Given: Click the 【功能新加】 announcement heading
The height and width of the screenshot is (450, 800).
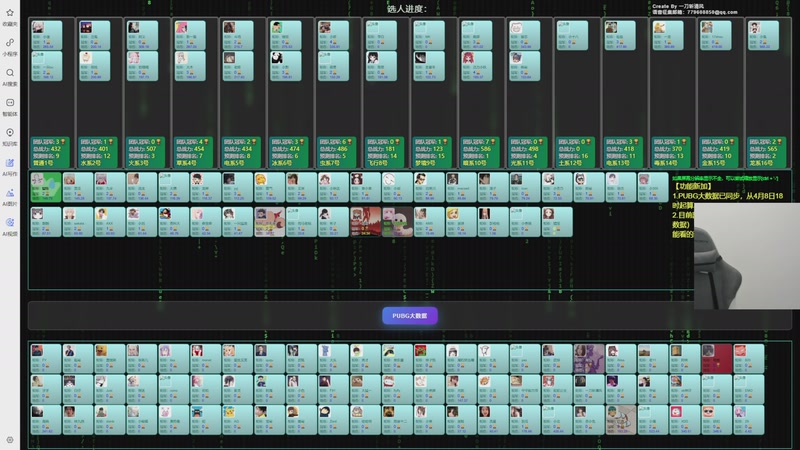Looking at the screenshot, I should tap(692, 187).
